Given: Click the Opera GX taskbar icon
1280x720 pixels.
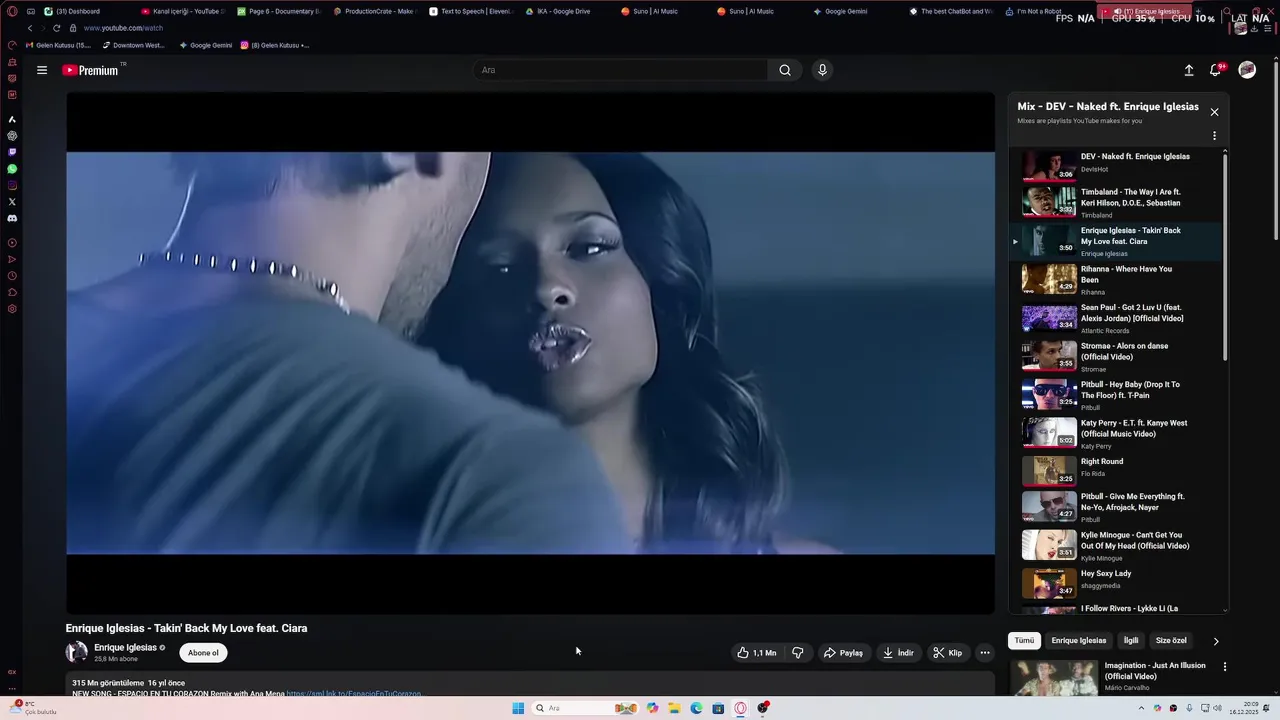Looking at the screenshot, I should (741, 708).
